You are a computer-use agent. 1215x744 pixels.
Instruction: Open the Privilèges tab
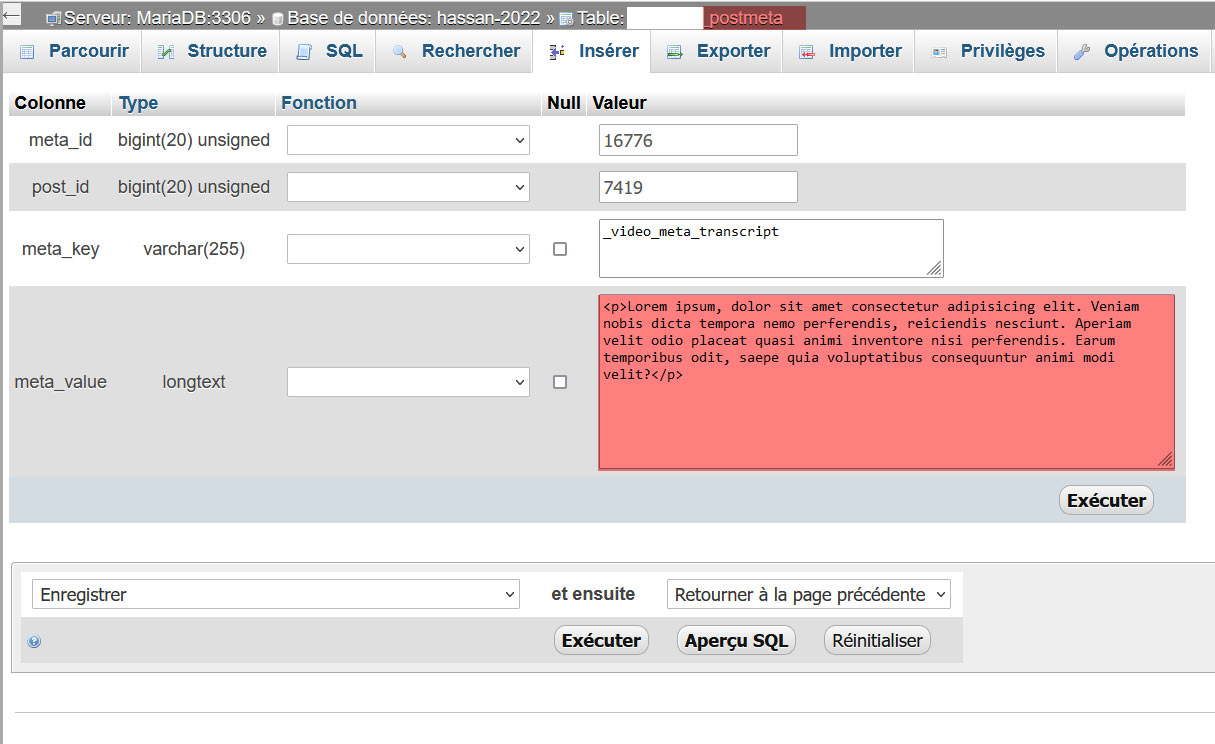[x=986, y=52]
